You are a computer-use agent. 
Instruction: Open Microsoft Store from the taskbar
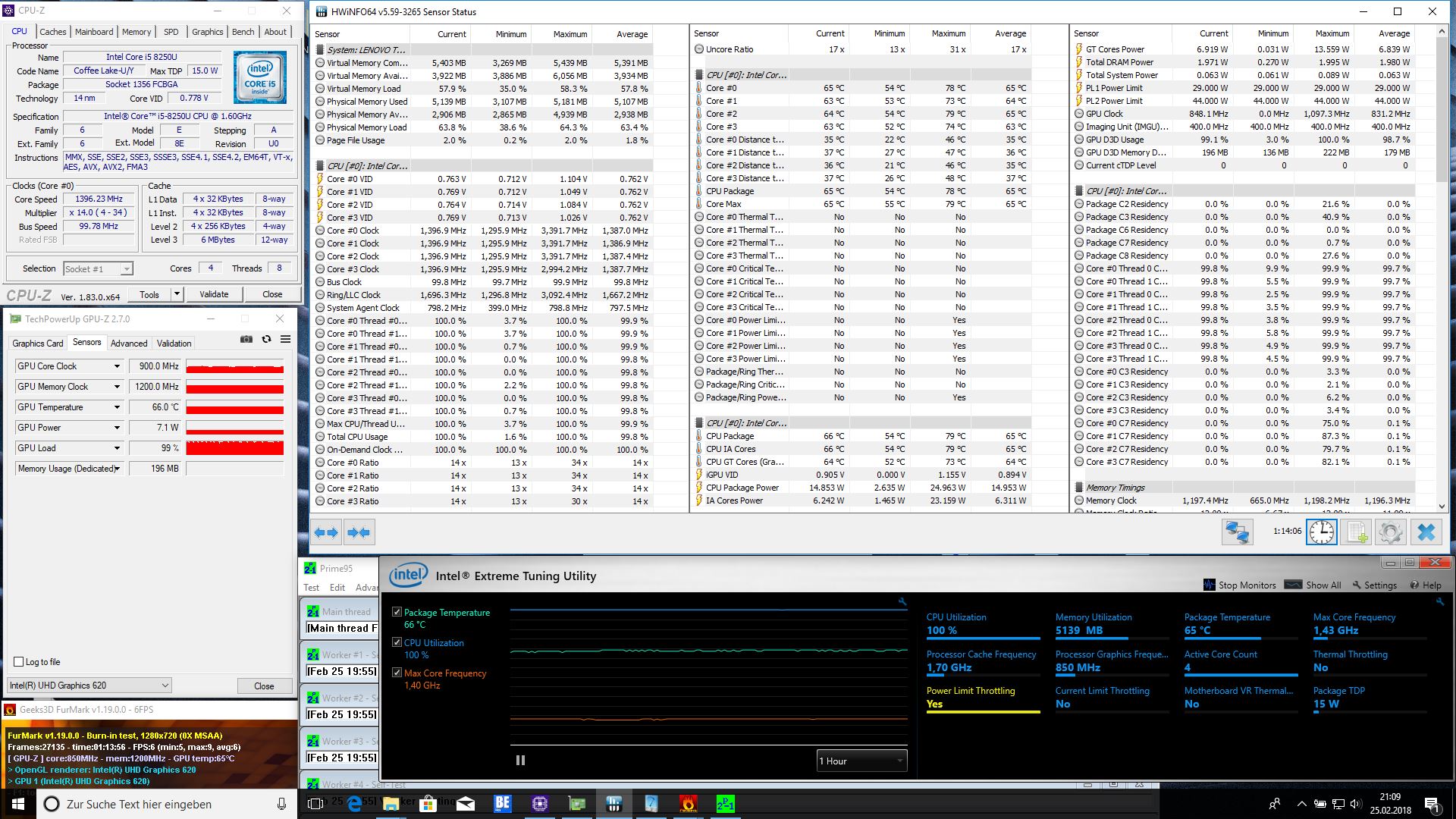pos(428,804)
